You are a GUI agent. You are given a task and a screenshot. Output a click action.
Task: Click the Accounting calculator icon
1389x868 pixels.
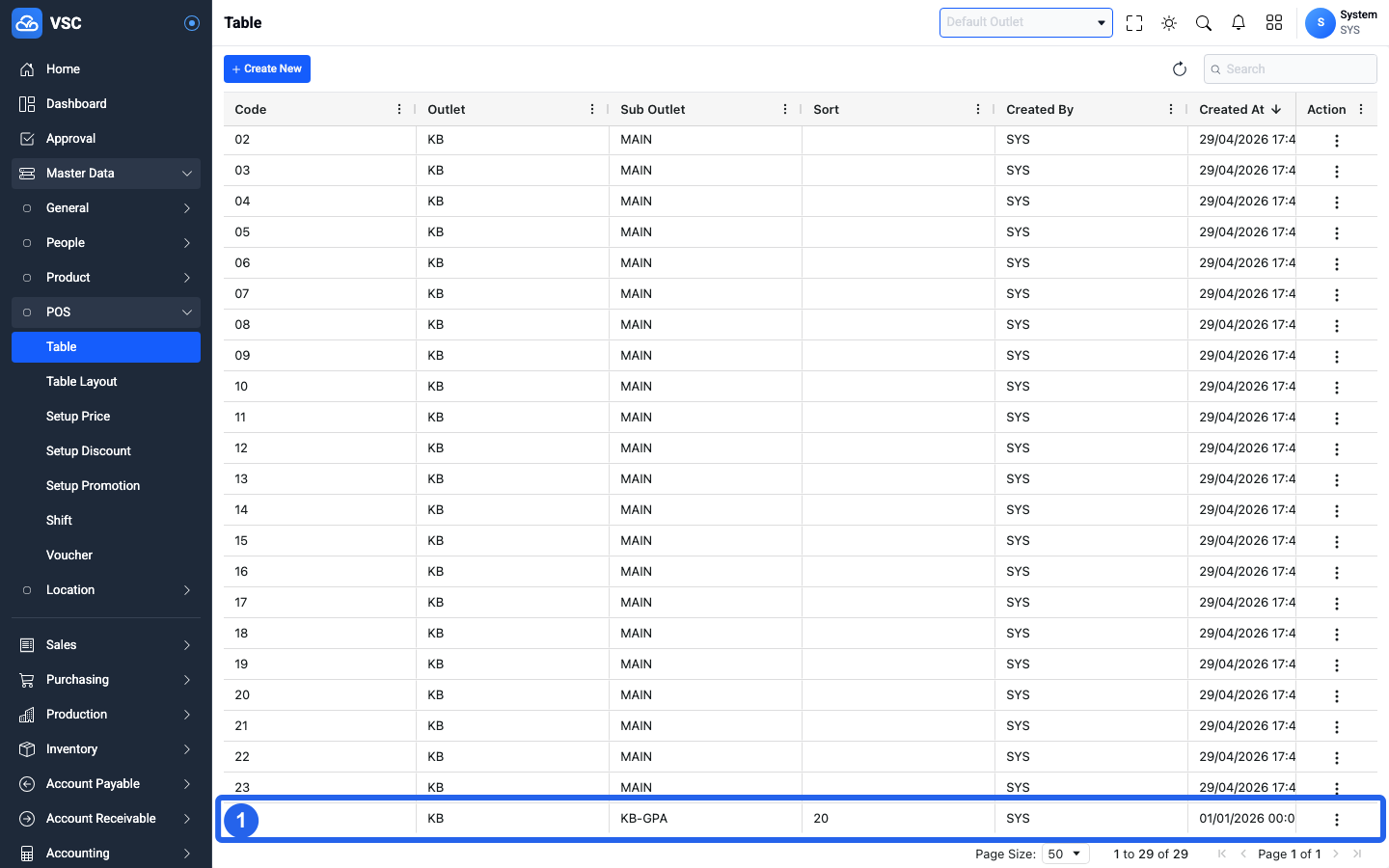tap(27, 854)
